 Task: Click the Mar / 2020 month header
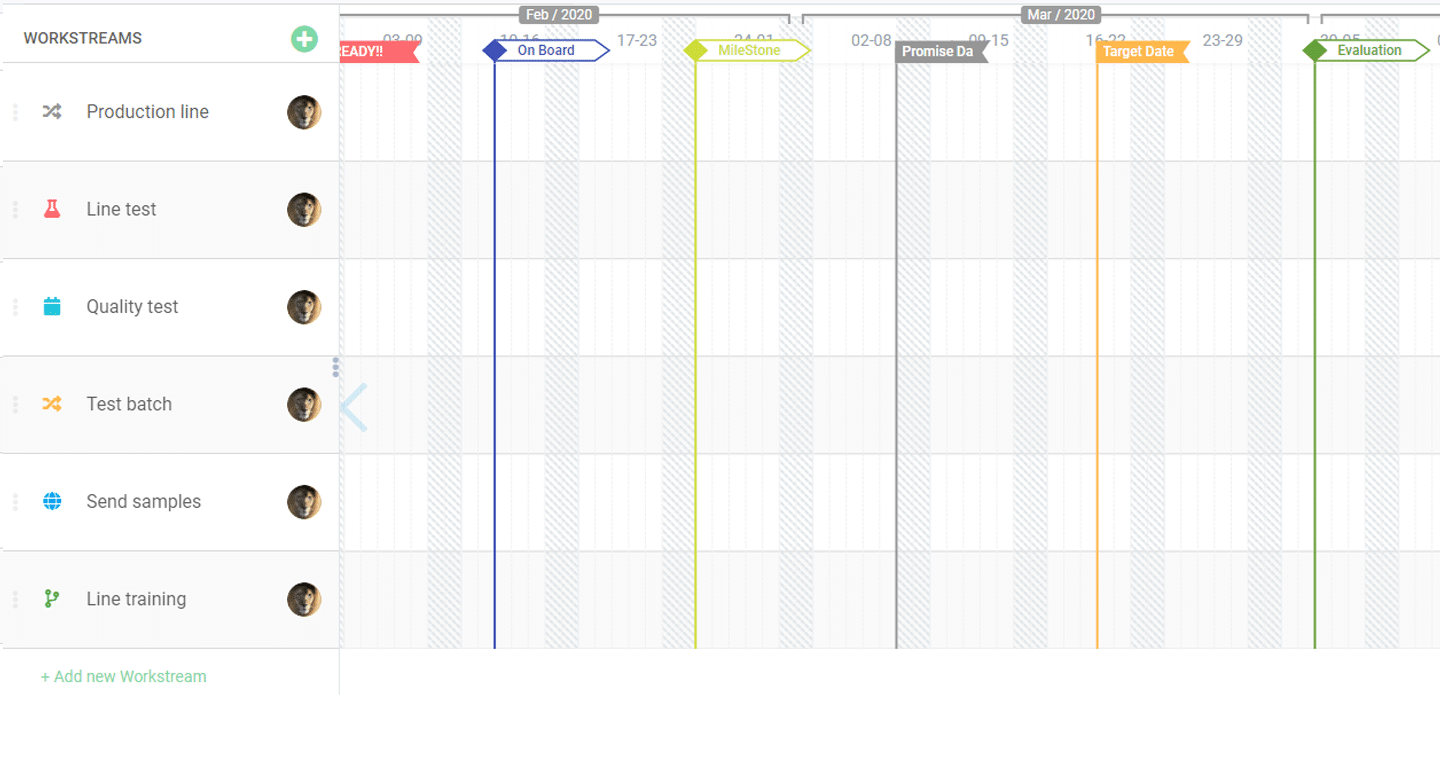(1061, 15)
